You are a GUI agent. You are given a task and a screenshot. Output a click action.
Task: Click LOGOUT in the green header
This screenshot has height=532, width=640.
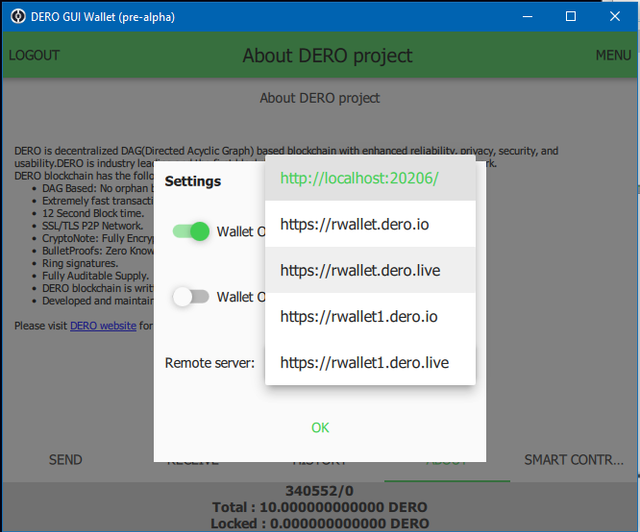[34, 55]
